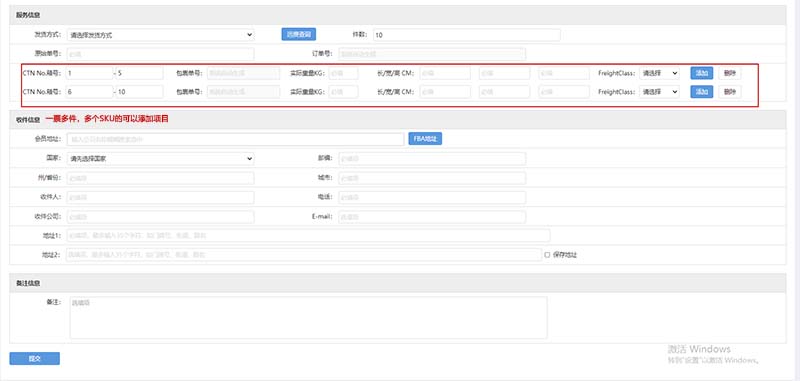The height and width of the screenshot is (381, 800).
Task: Click the E-mail input field
Action: 432,217
